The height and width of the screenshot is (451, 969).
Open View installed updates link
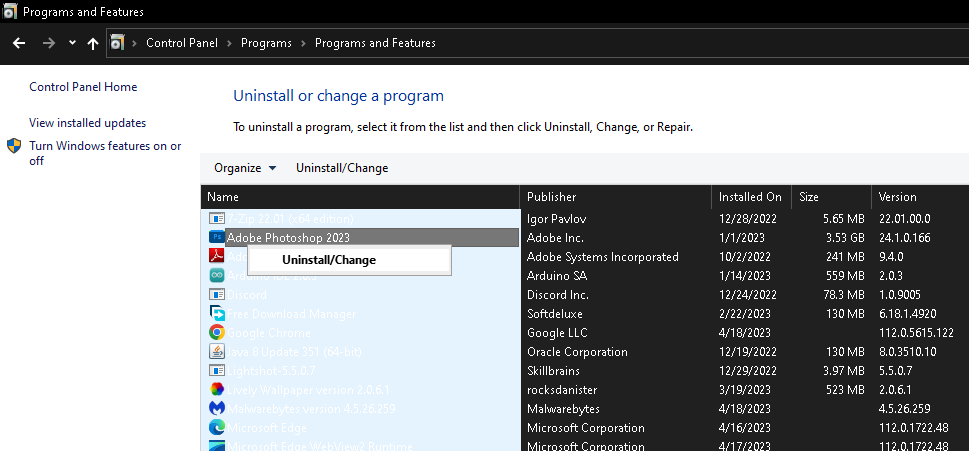point(88,123)
